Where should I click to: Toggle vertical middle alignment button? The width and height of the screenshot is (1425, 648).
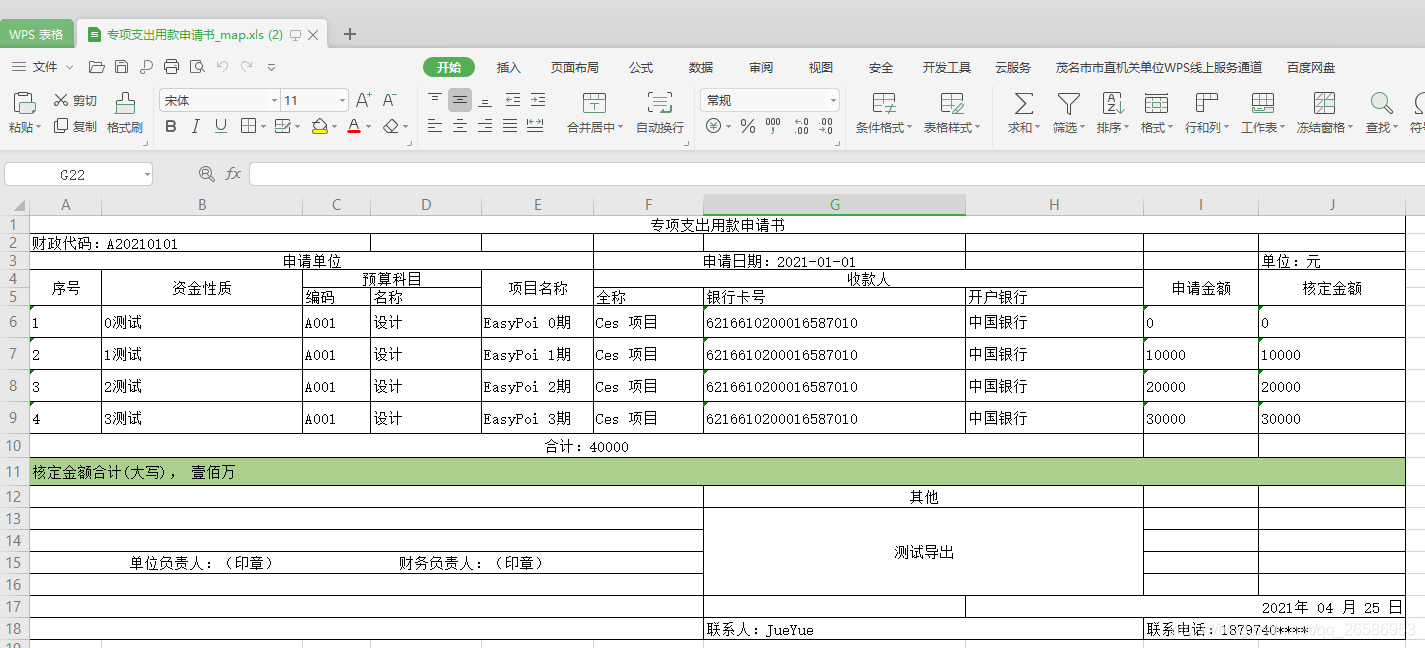coord(460,100)
